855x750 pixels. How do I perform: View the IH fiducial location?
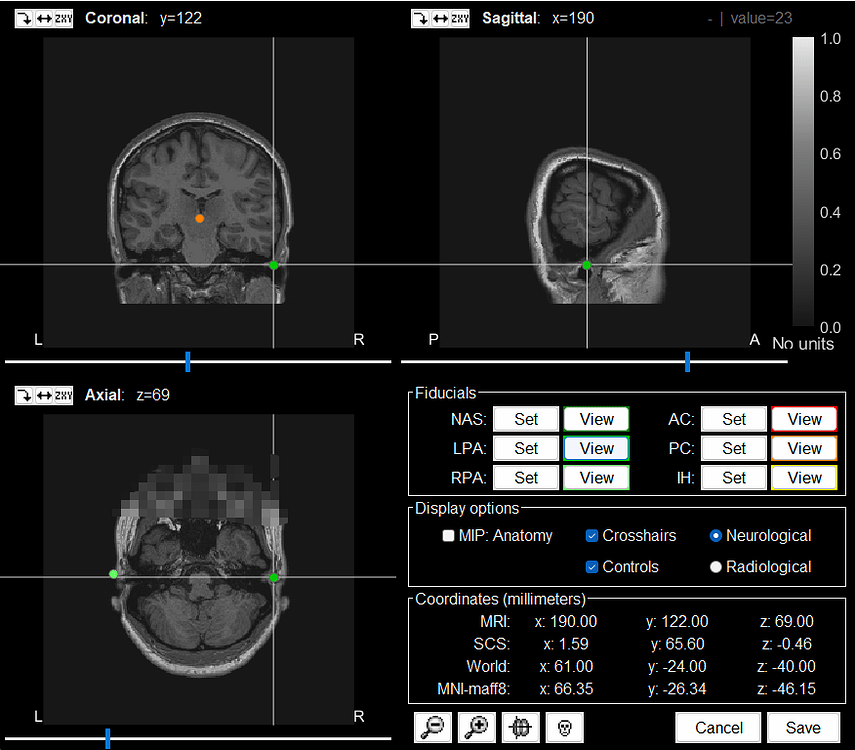coord(804,478)
